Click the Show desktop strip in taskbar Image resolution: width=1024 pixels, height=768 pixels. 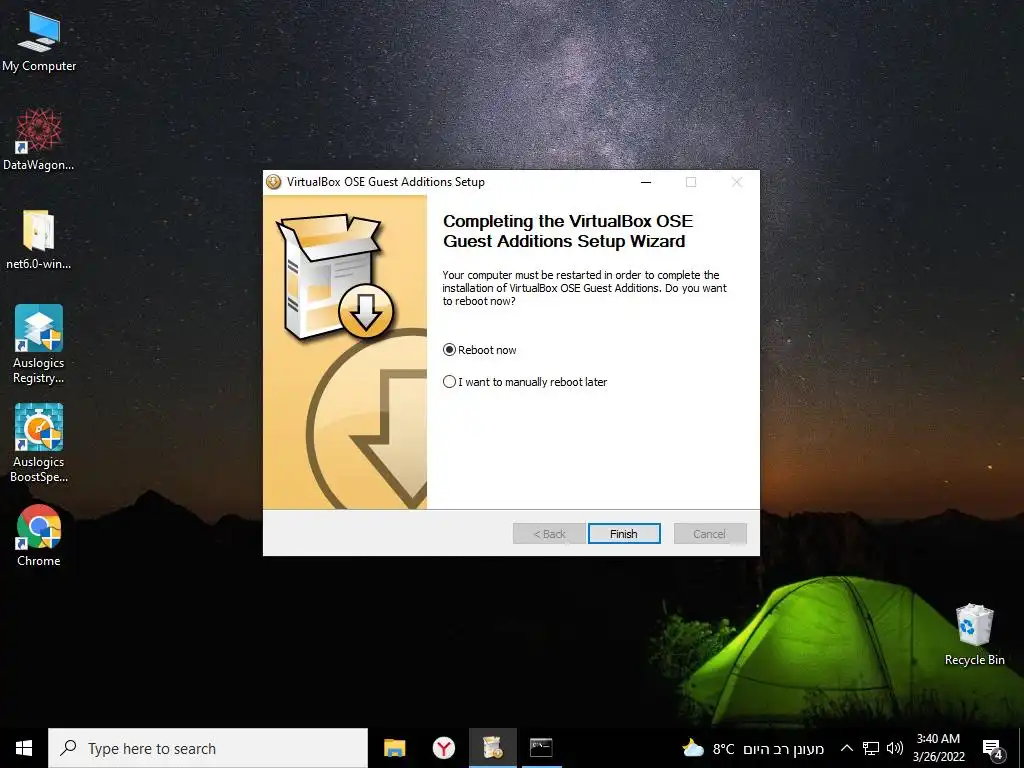click(1021, 748)
